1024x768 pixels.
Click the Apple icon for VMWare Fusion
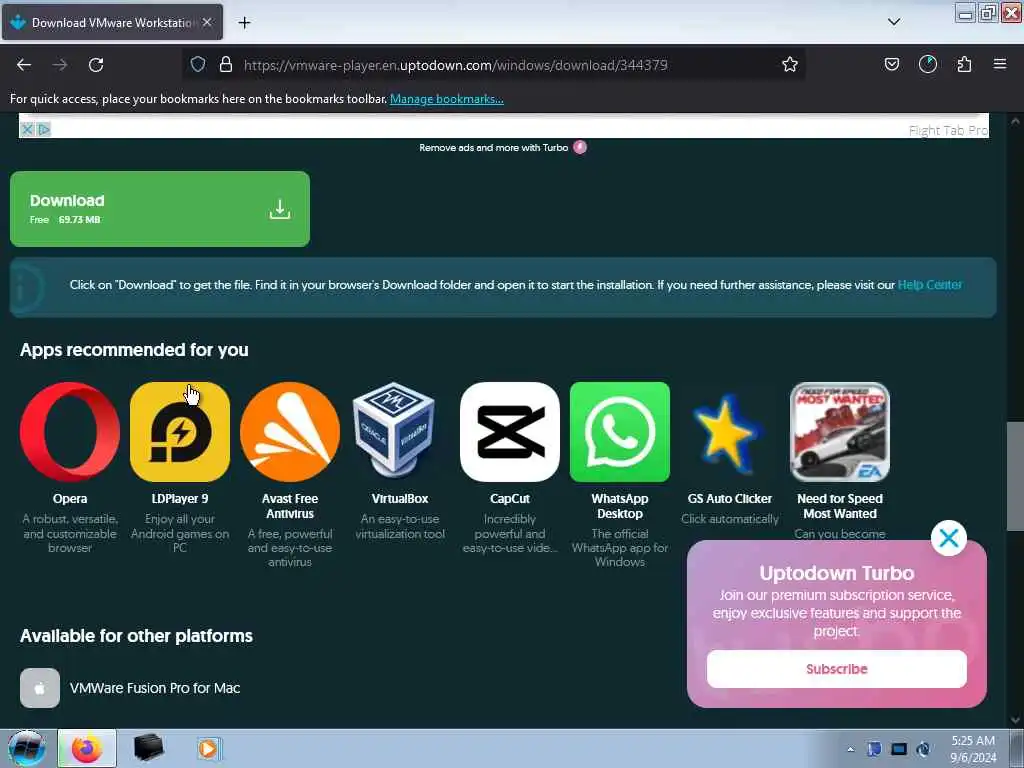click(40, 688)
